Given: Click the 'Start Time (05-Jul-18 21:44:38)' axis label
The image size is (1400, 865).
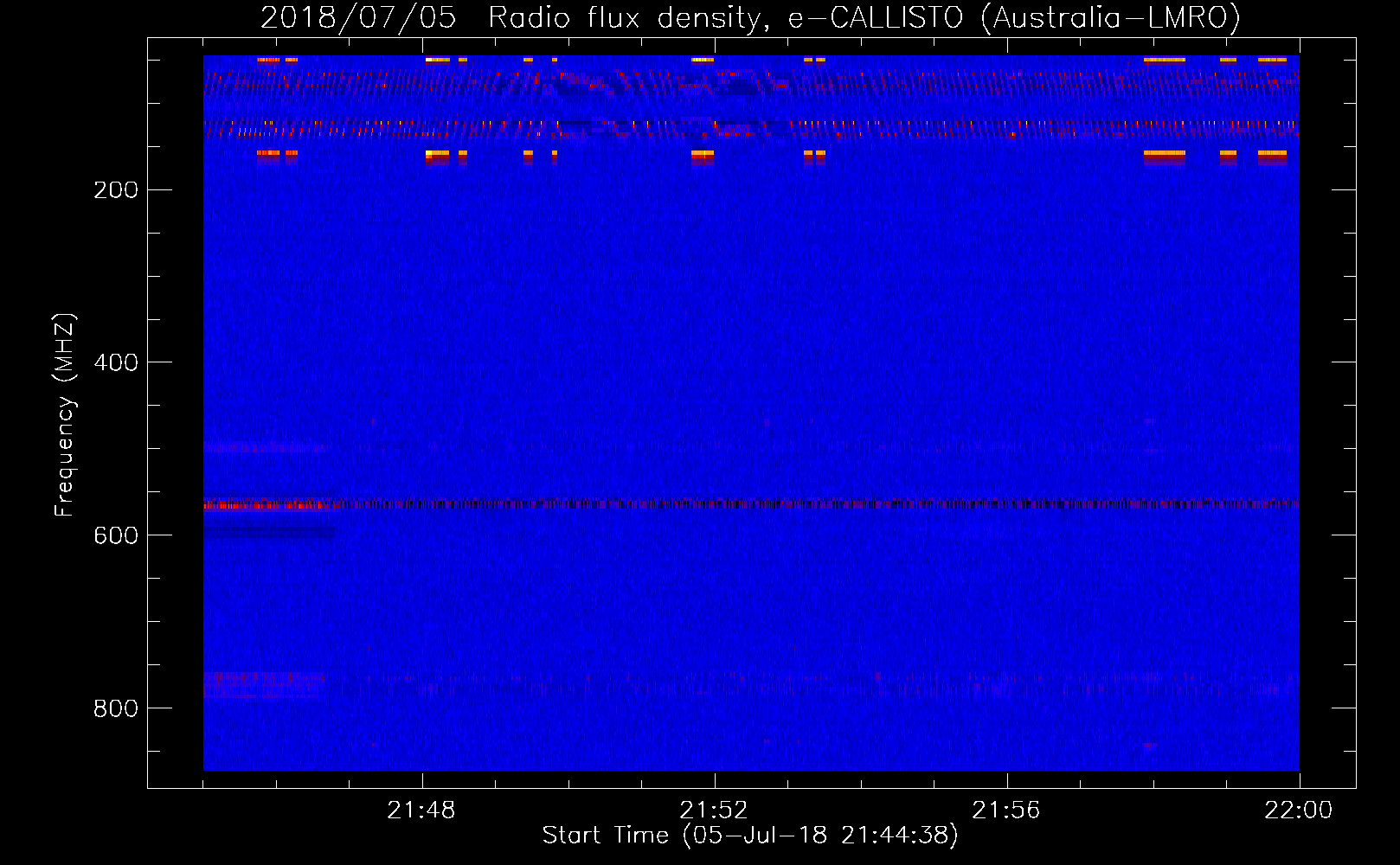Looking at the screenshot, I should pos(750,836).
